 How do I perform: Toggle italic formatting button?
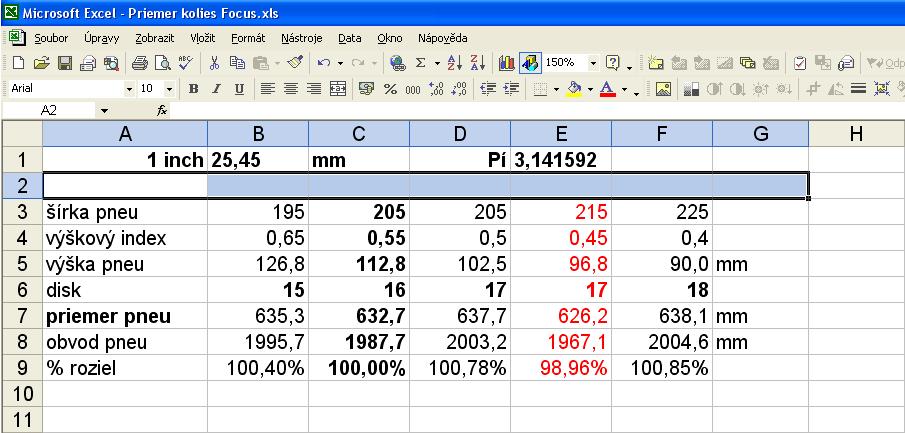point(216,89)
